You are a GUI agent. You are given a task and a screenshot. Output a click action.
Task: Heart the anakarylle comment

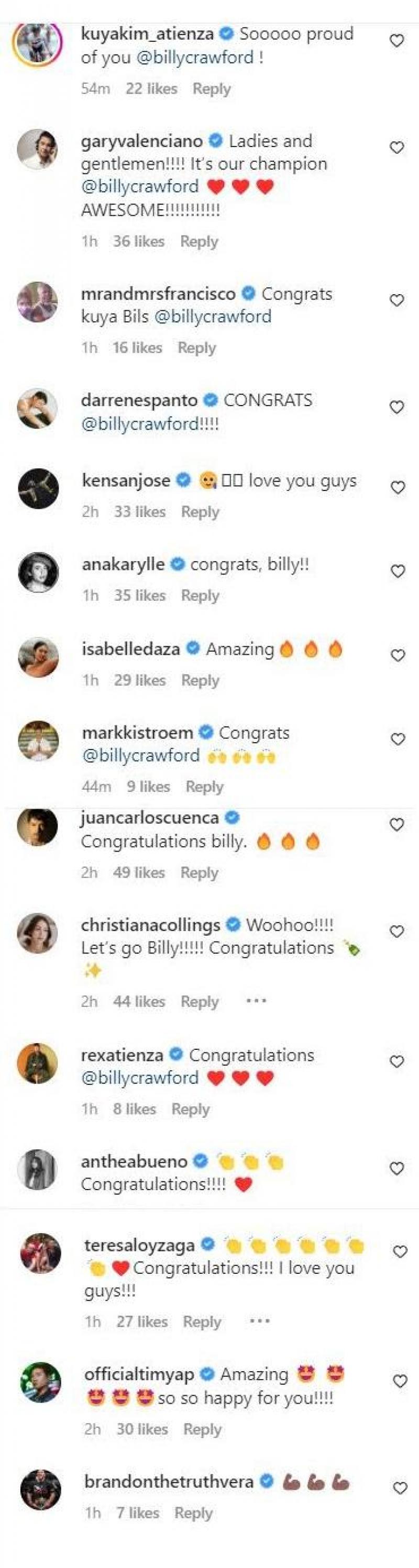click(x=398, y=571)
